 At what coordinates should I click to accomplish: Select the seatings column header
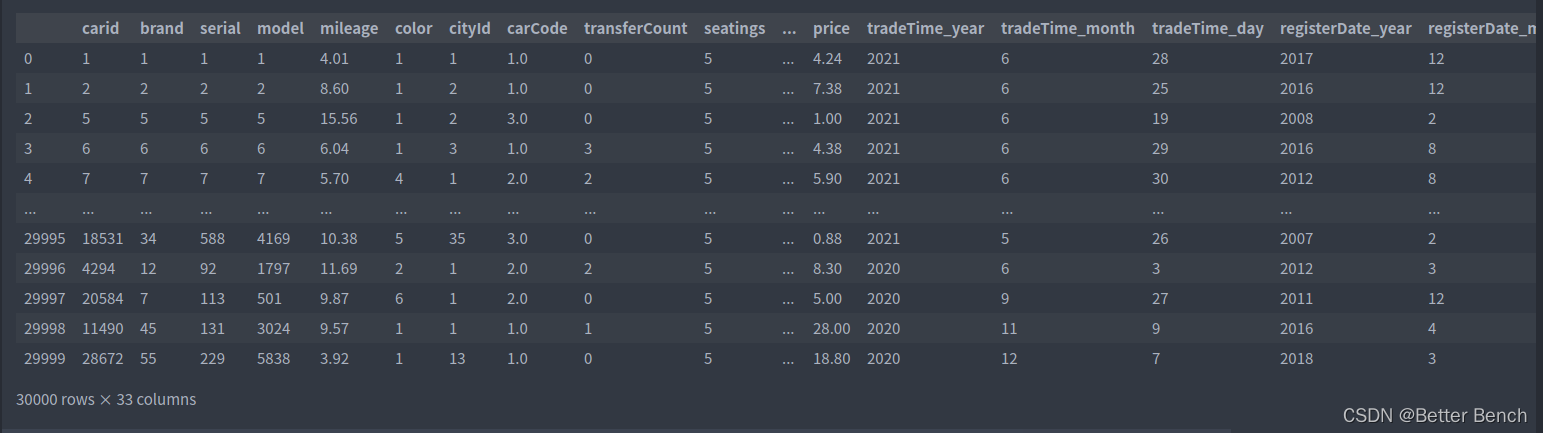pos(734,28)
